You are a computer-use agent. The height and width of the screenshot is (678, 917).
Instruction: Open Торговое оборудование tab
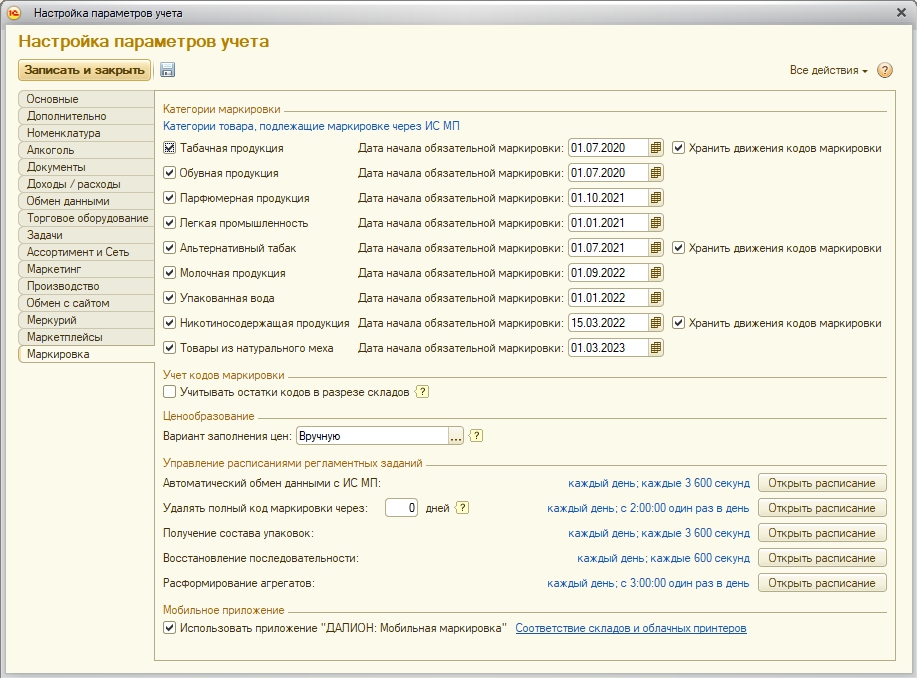[x=86, y=218]
